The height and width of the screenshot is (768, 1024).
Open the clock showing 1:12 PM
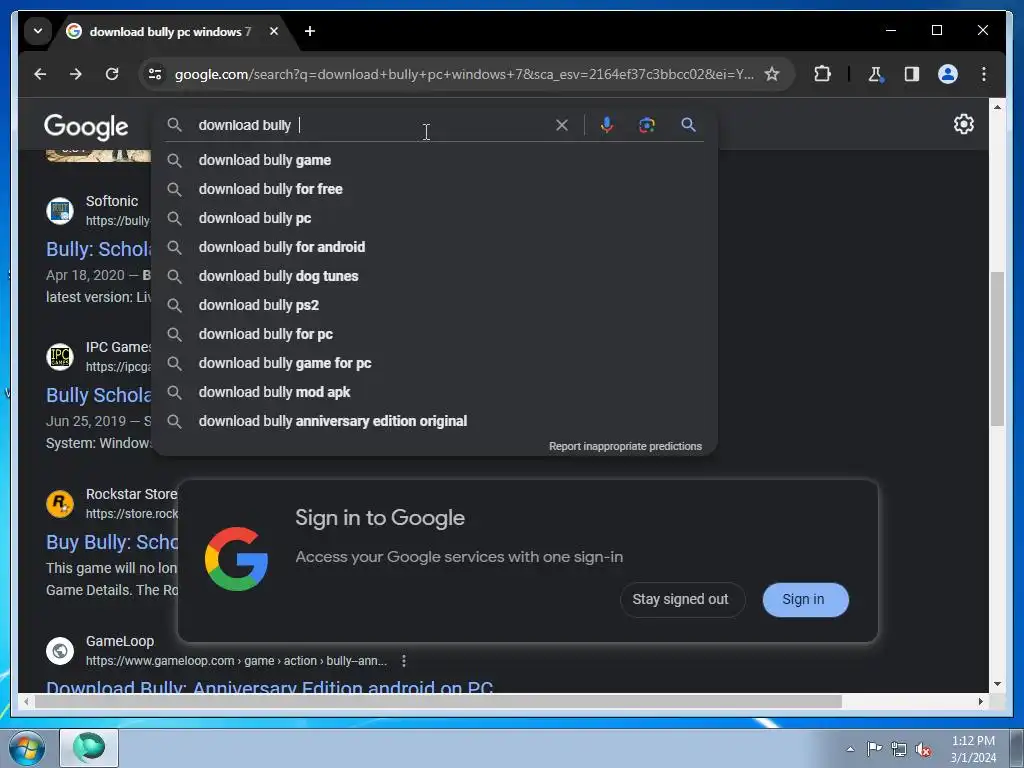[973, 749]
